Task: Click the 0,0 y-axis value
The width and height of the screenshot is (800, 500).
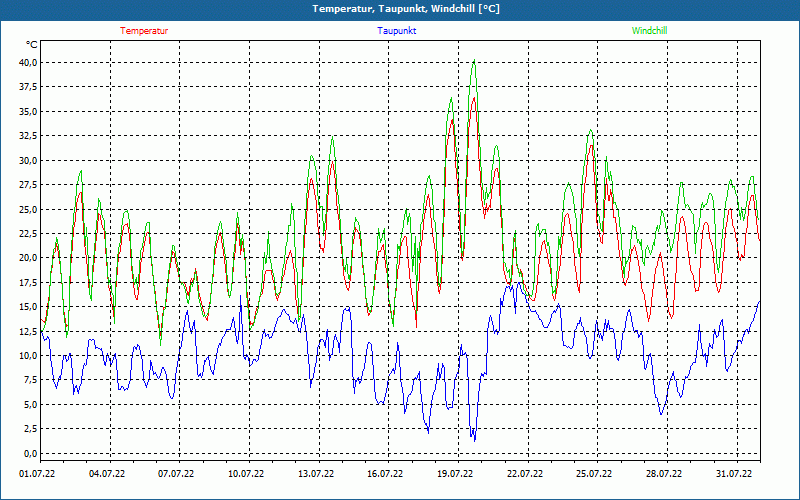Action: pyautogui.click(x=30, y=453)
